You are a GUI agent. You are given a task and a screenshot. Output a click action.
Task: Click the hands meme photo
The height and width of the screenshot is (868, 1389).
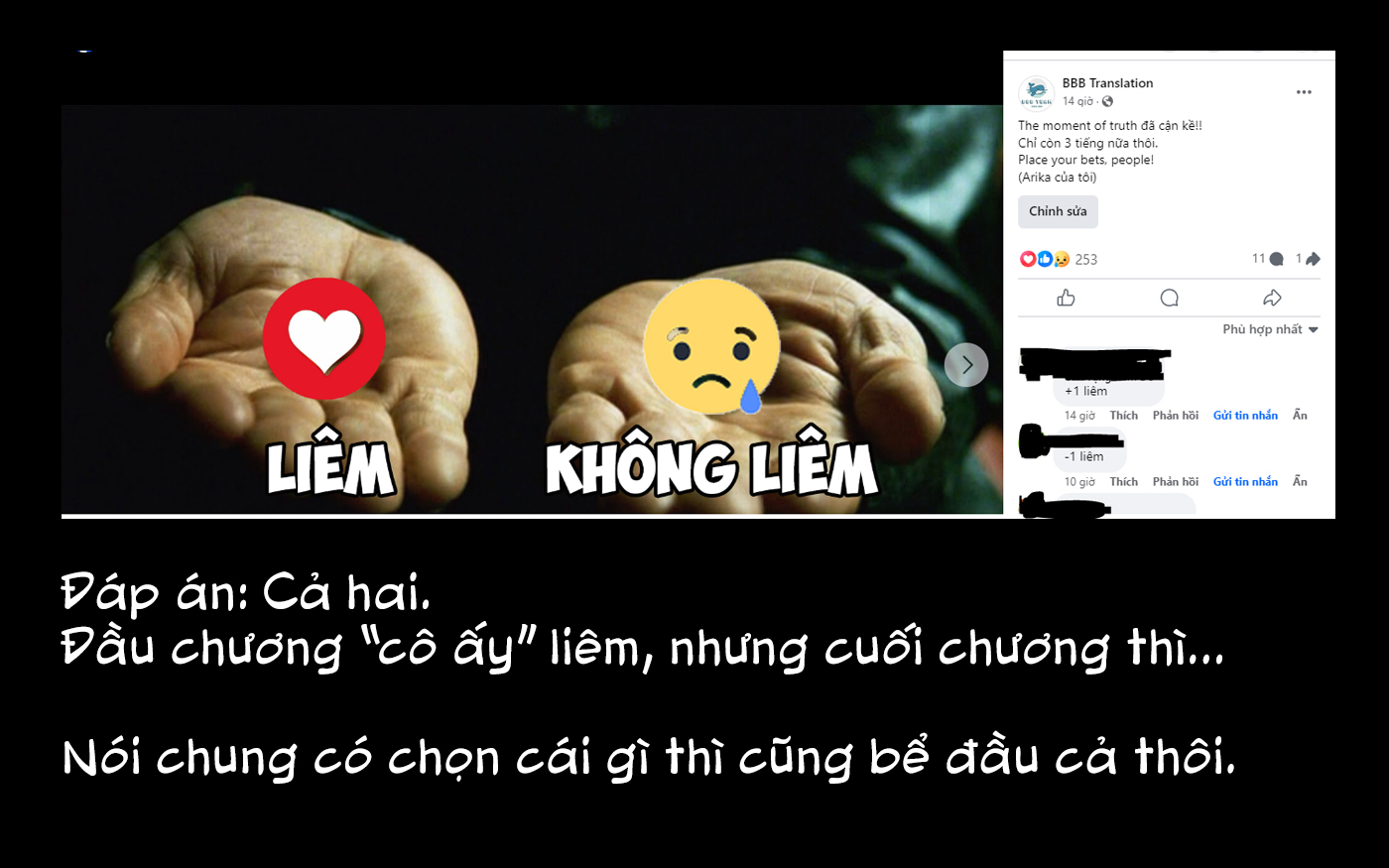[x=532, y=310]
